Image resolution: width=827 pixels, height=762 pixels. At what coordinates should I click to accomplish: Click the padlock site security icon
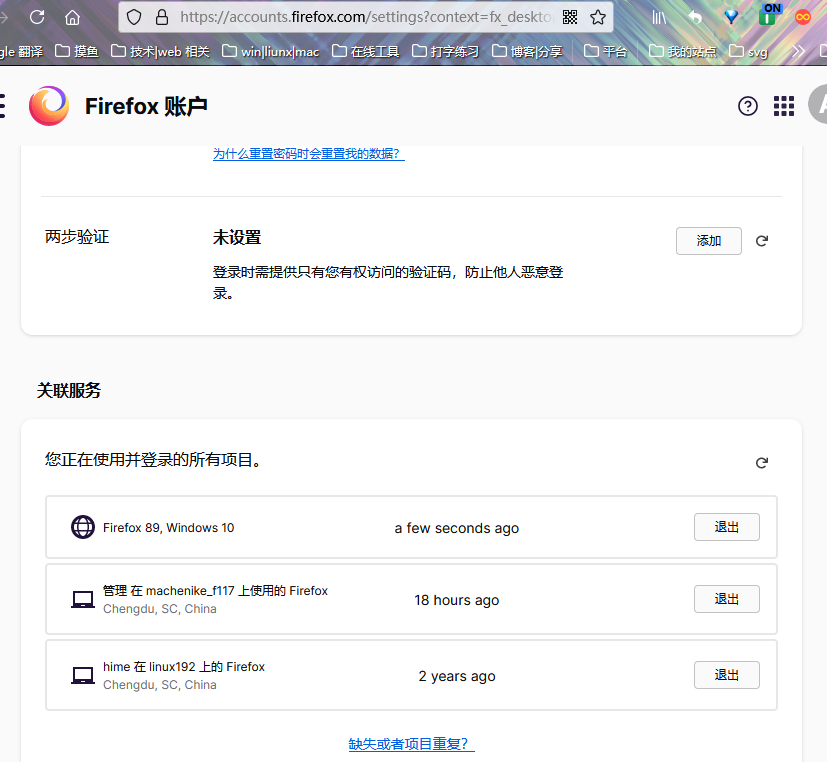(x=162, y=17)
